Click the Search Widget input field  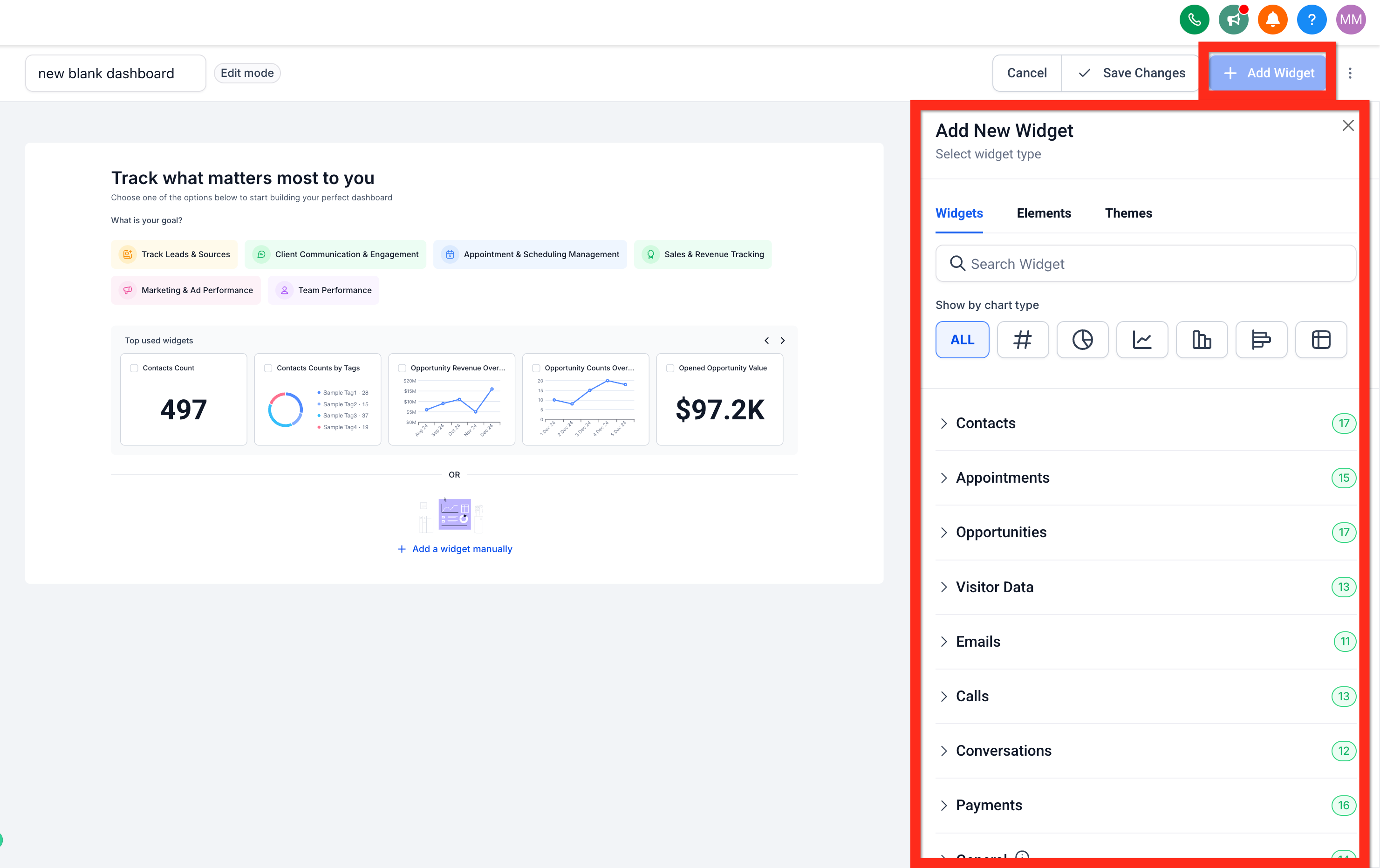pos(1146,264)
